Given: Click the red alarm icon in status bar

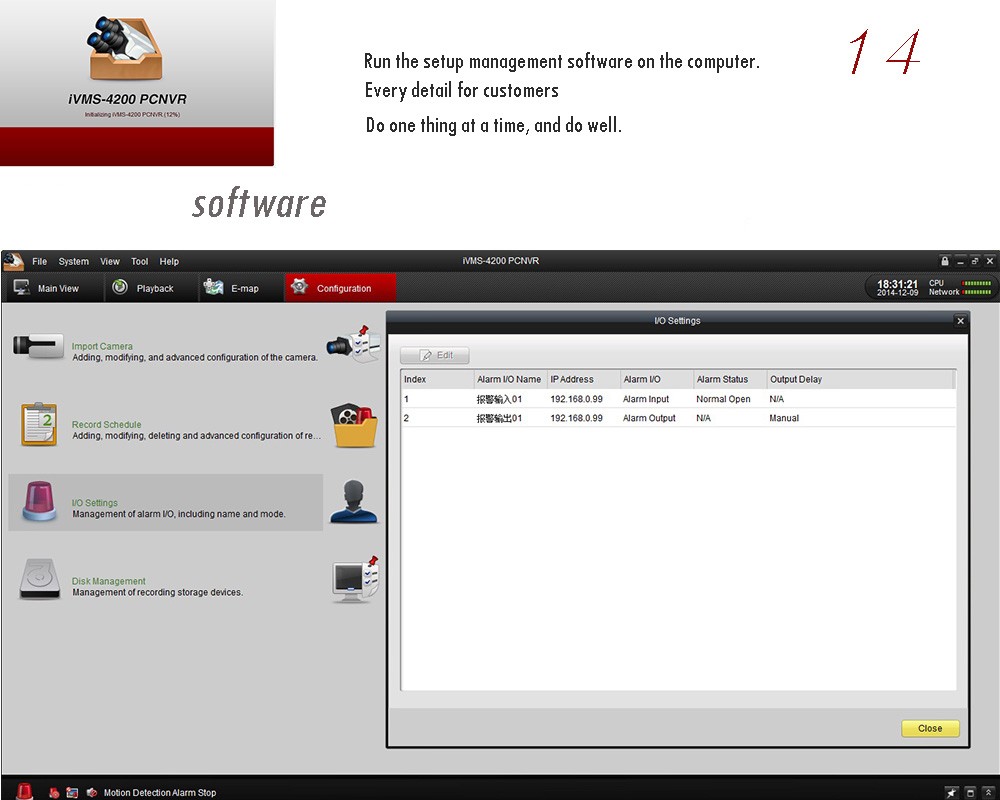Looking at the screenshot, I should point(24,791).
